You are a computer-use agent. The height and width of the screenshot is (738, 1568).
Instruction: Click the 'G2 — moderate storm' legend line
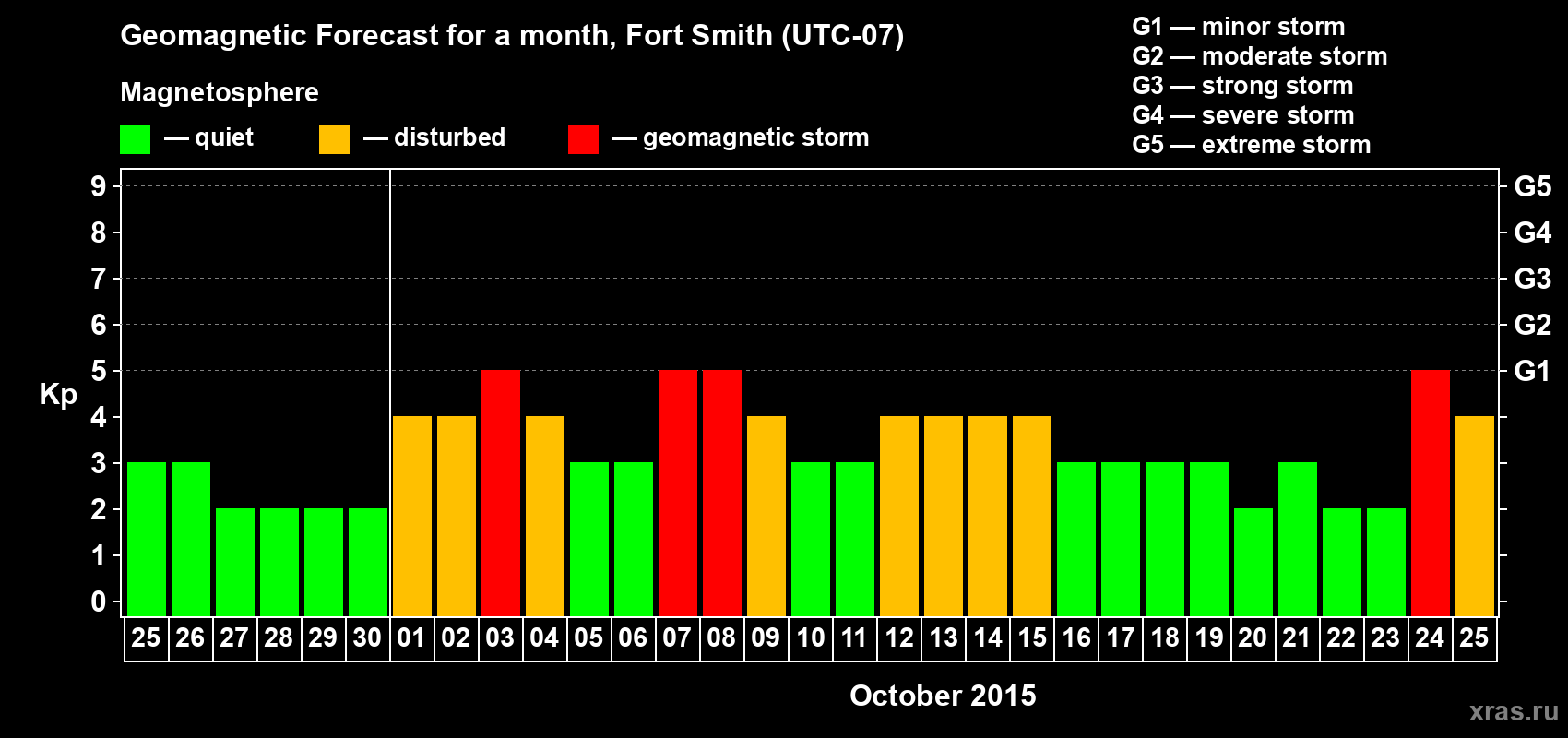pos(1259,56)
